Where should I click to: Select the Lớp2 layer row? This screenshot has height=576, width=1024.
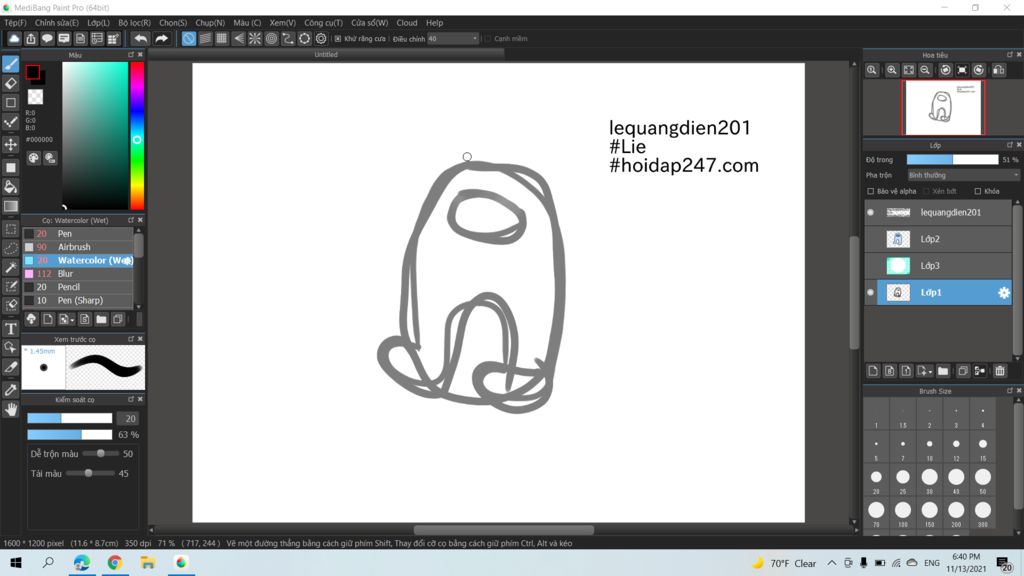[938, 239]
